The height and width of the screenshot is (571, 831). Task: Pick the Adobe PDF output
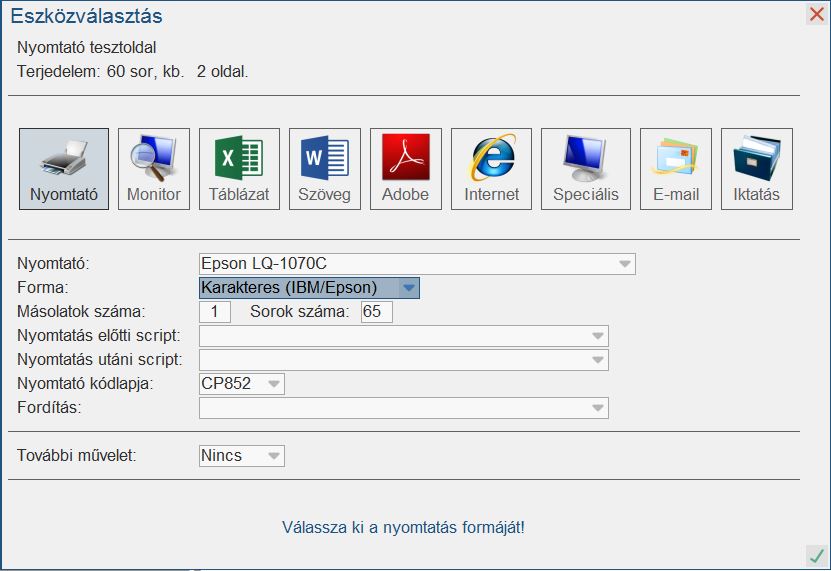(x=405, y=169)
